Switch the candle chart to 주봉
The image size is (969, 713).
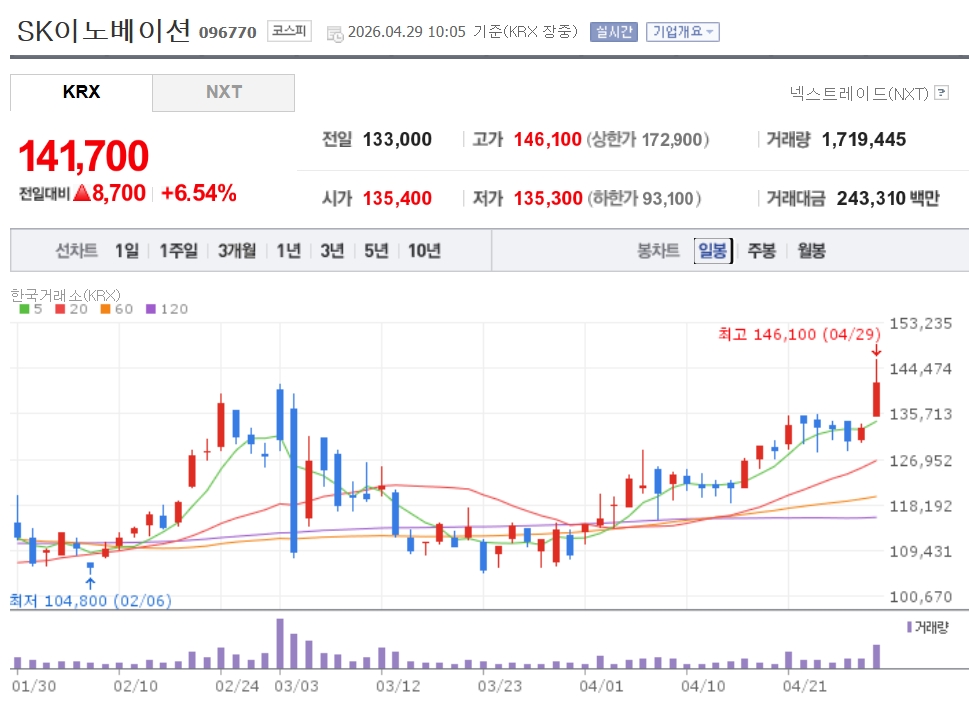click(x=761, y=250)
